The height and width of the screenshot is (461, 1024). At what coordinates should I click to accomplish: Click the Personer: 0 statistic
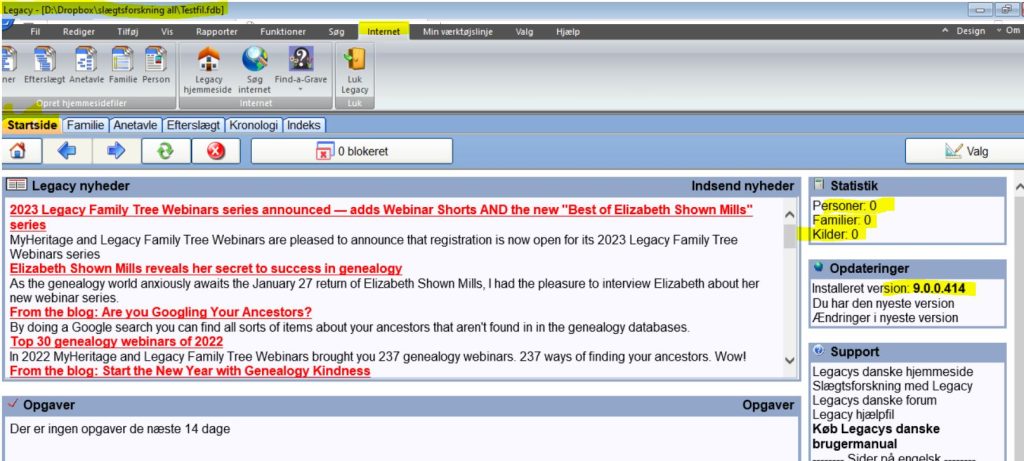tap(844, 206)
